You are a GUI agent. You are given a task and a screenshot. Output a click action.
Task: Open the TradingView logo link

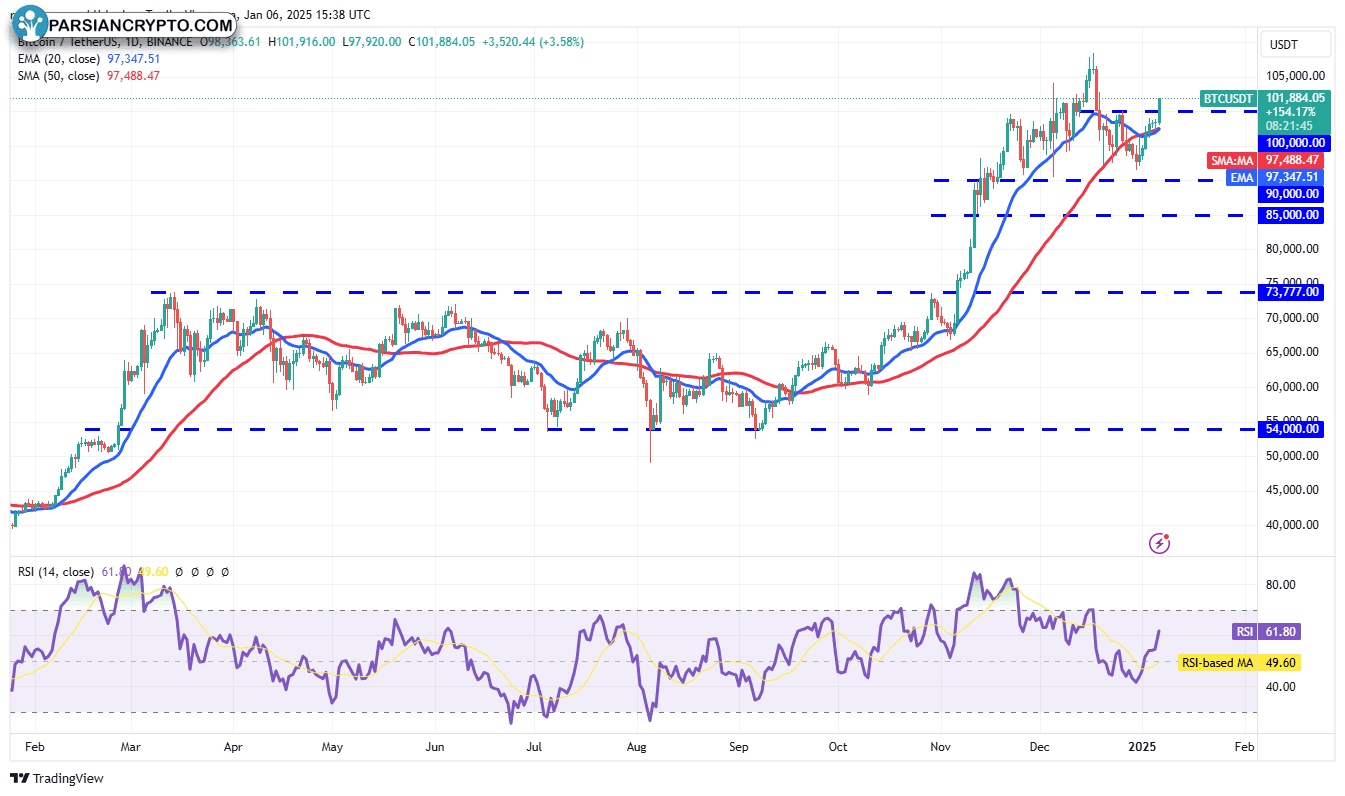(x=57, y=778)
